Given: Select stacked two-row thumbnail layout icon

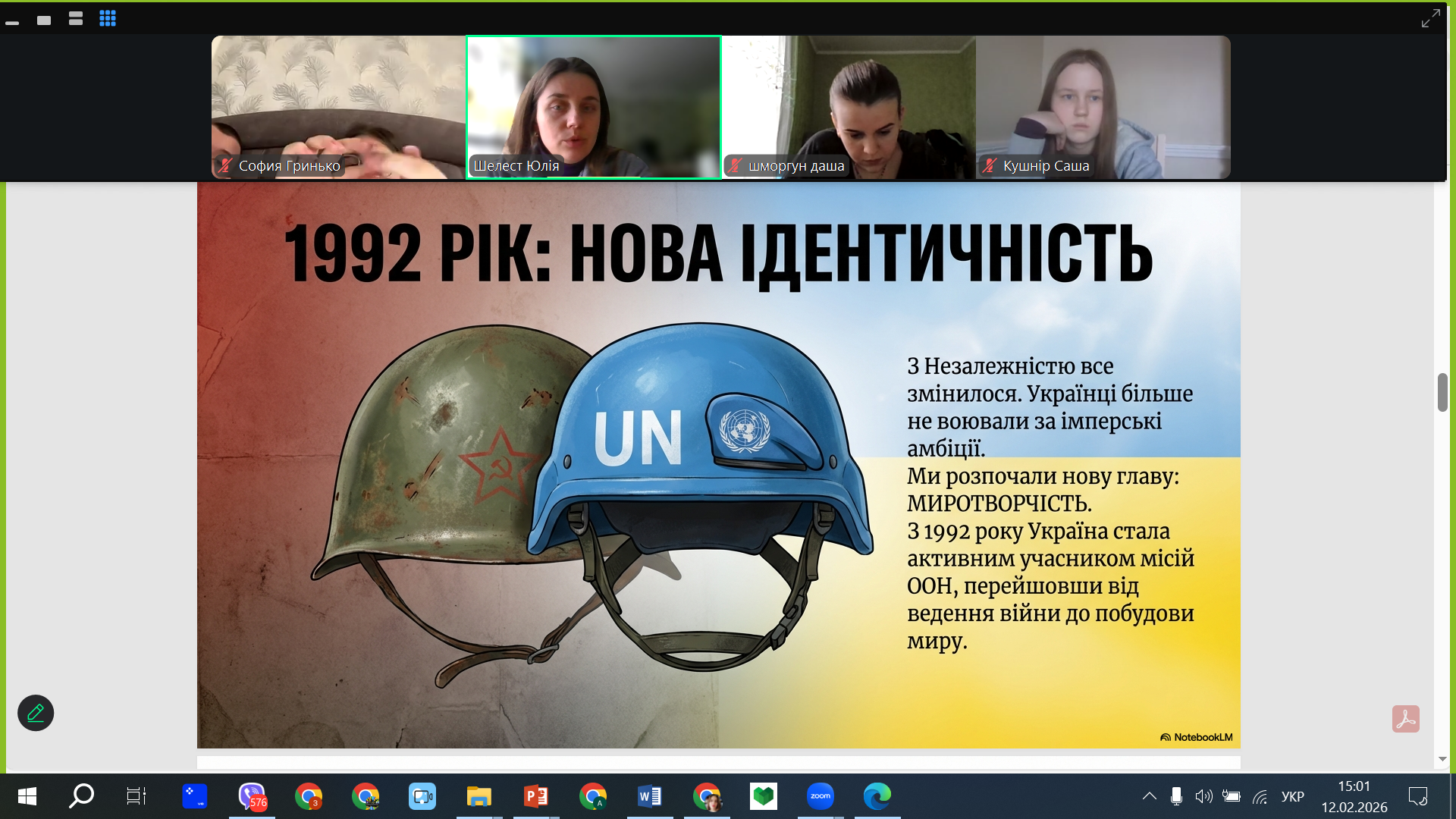Looking at the screenshot, I should [x=76, y=19].
